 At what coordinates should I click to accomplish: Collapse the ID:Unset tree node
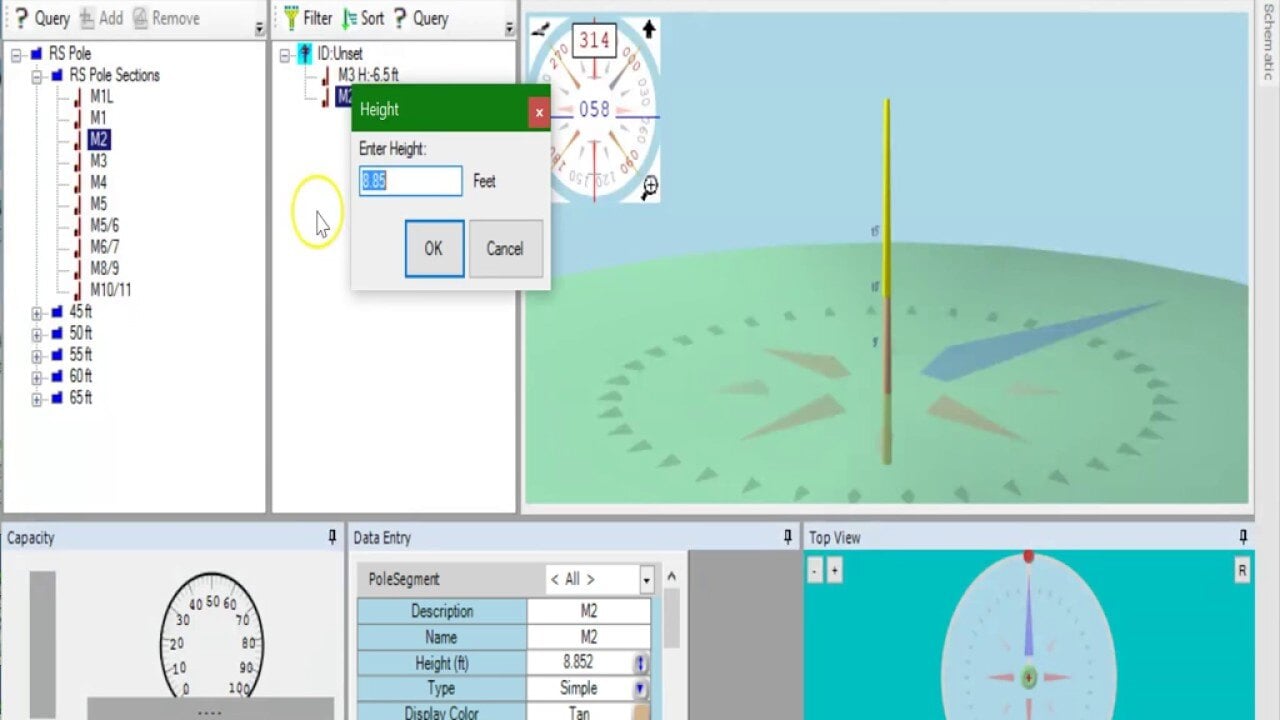(x=286, y=54)
